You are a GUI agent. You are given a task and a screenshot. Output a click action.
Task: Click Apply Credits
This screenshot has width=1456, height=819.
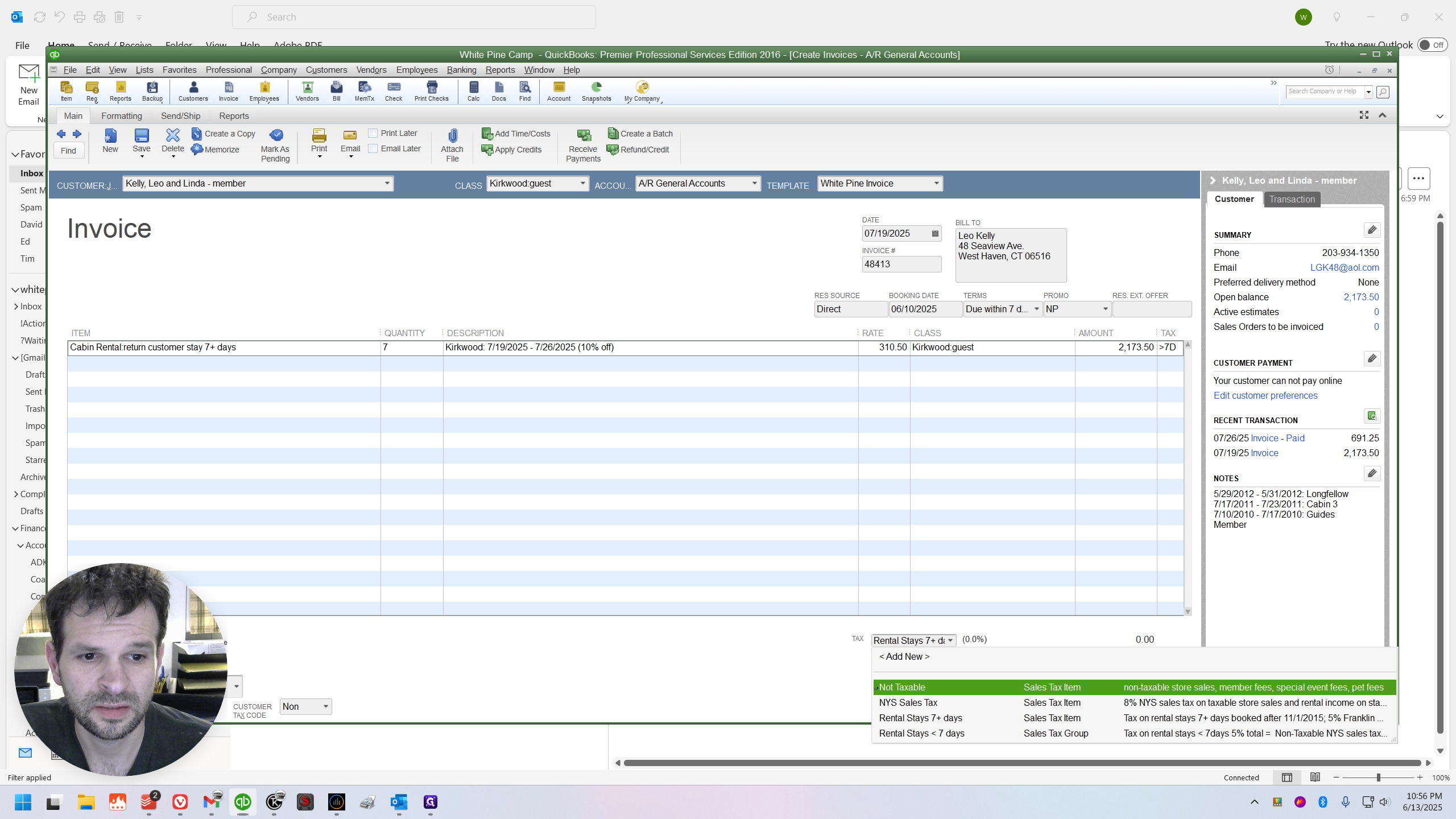click(x=511, y=150)
